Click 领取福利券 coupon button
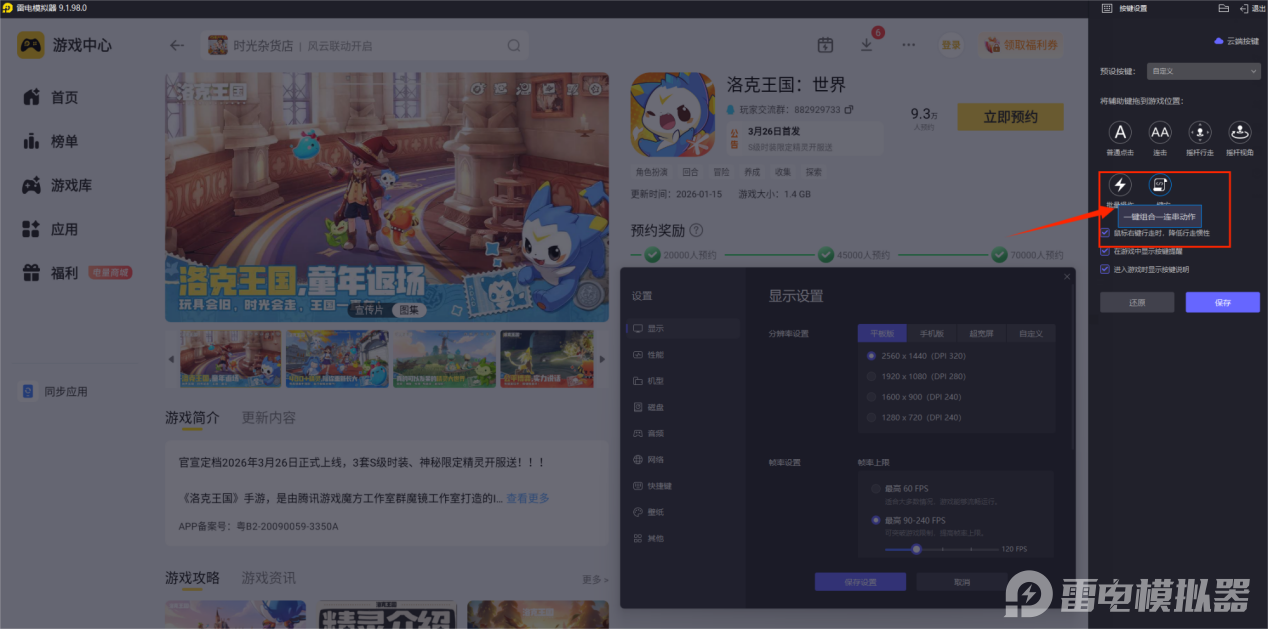1268x629 pixels. pyautogui.click(x=1021, y=45)
